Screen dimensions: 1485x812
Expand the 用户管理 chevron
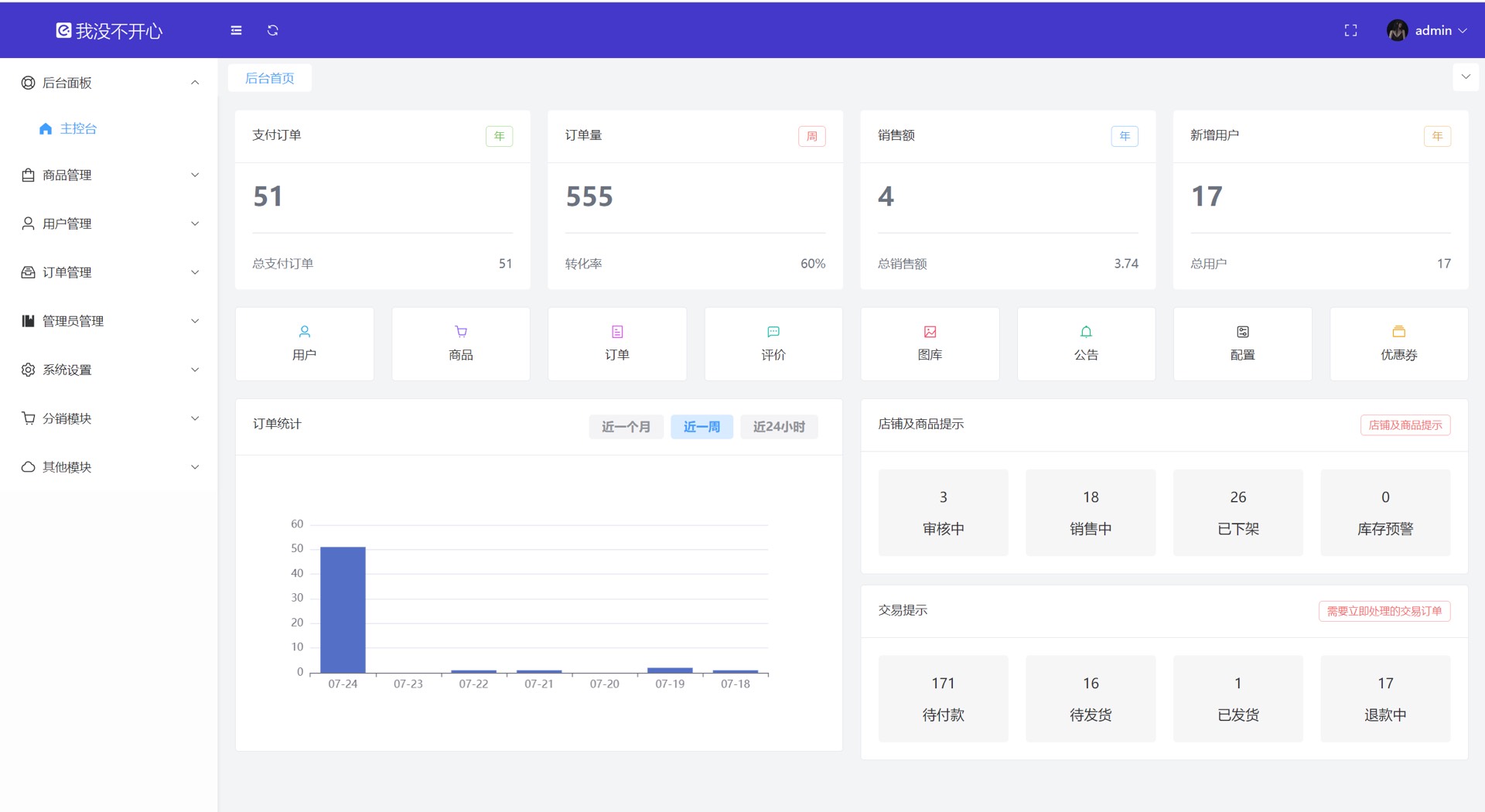click(195, 223)
